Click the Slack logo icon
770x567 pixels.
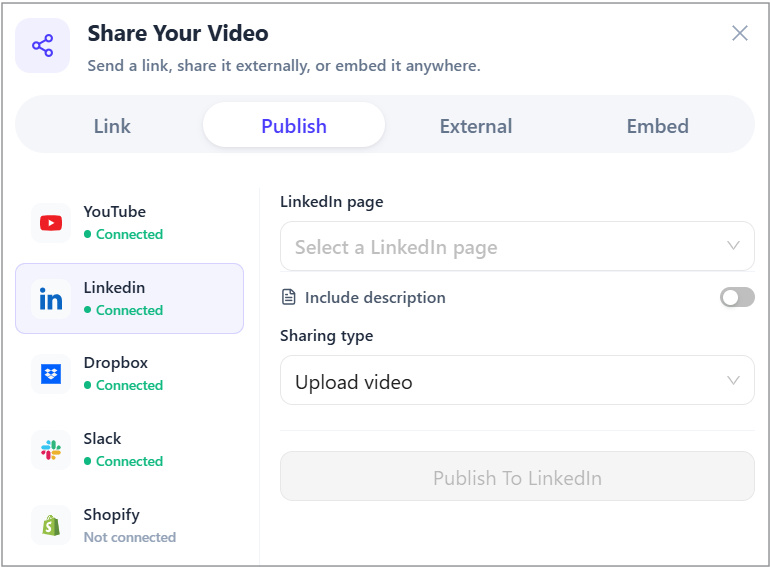[51, 450]
